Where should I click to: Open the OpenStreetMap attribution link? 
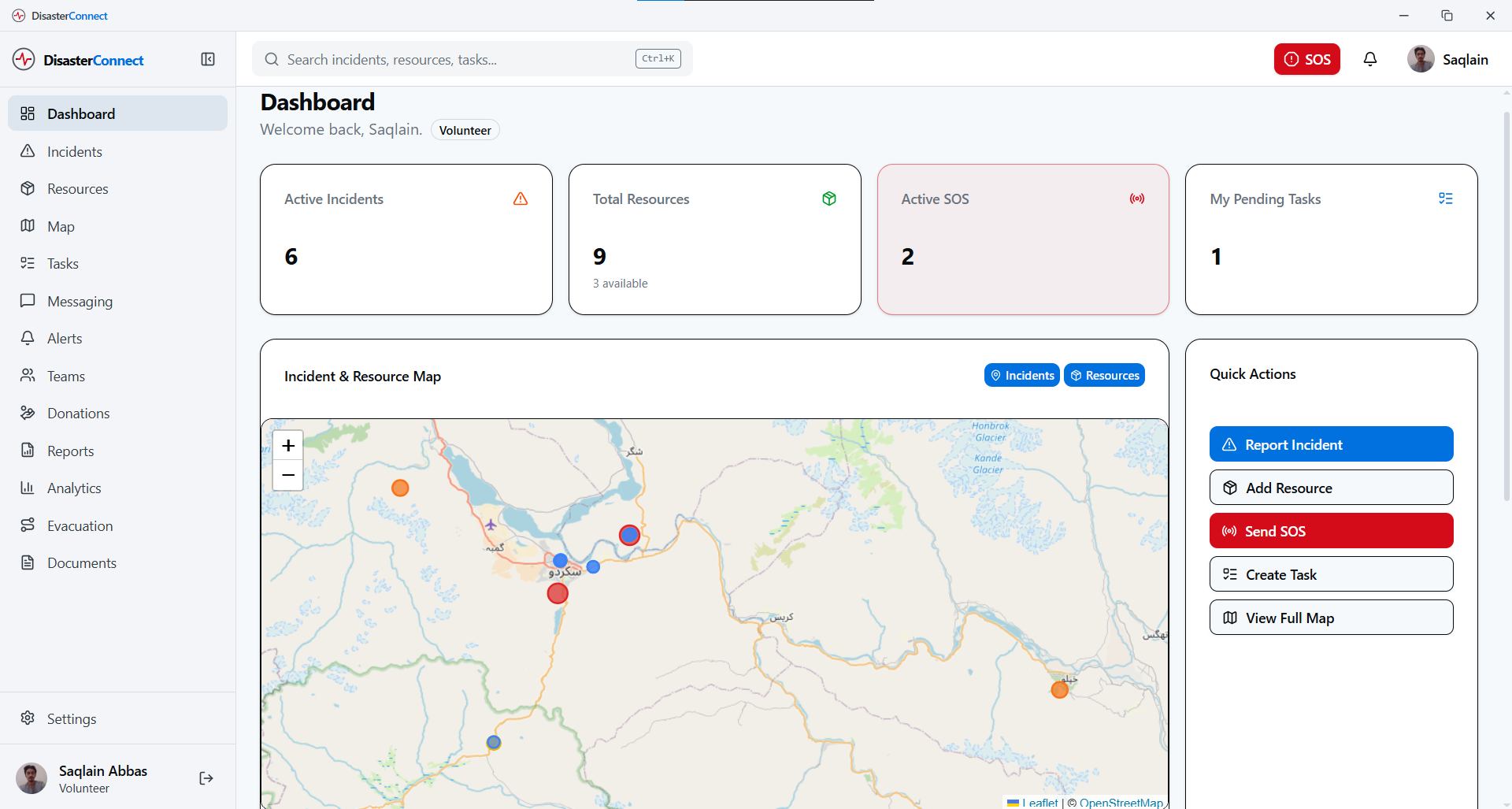point(1121,802)
